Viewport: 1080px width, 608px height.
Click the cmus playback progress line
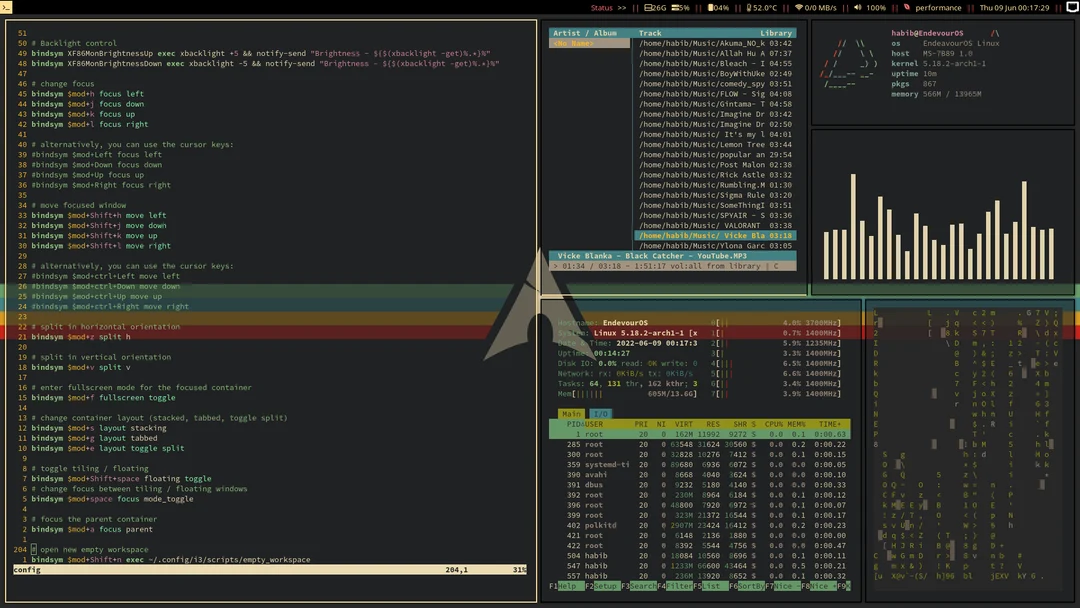click(x=670, y=265)
